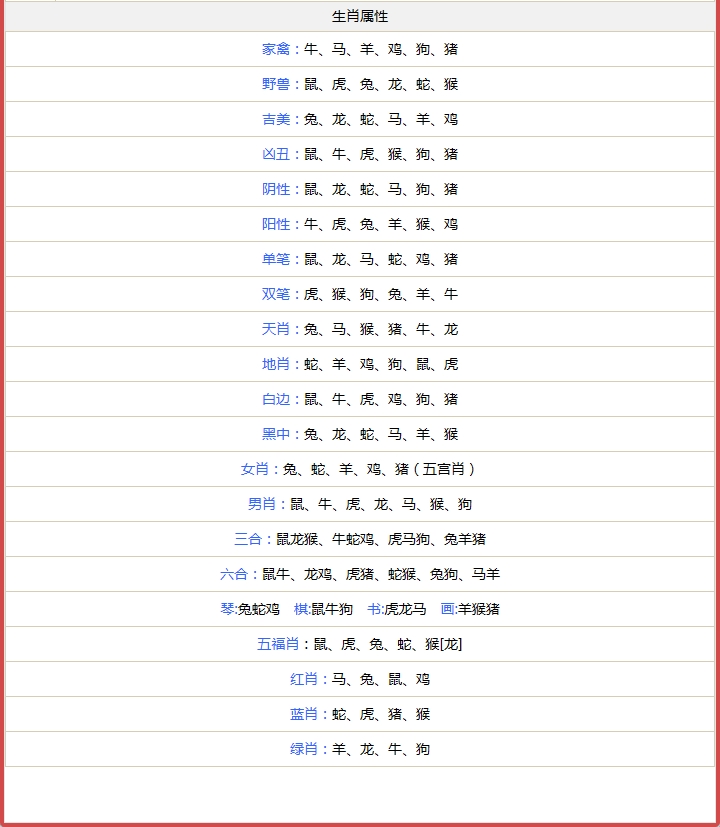This screenshot has height=827, width=720.
Task: Select the 女肖 label
Action: (x=255, y=469)
